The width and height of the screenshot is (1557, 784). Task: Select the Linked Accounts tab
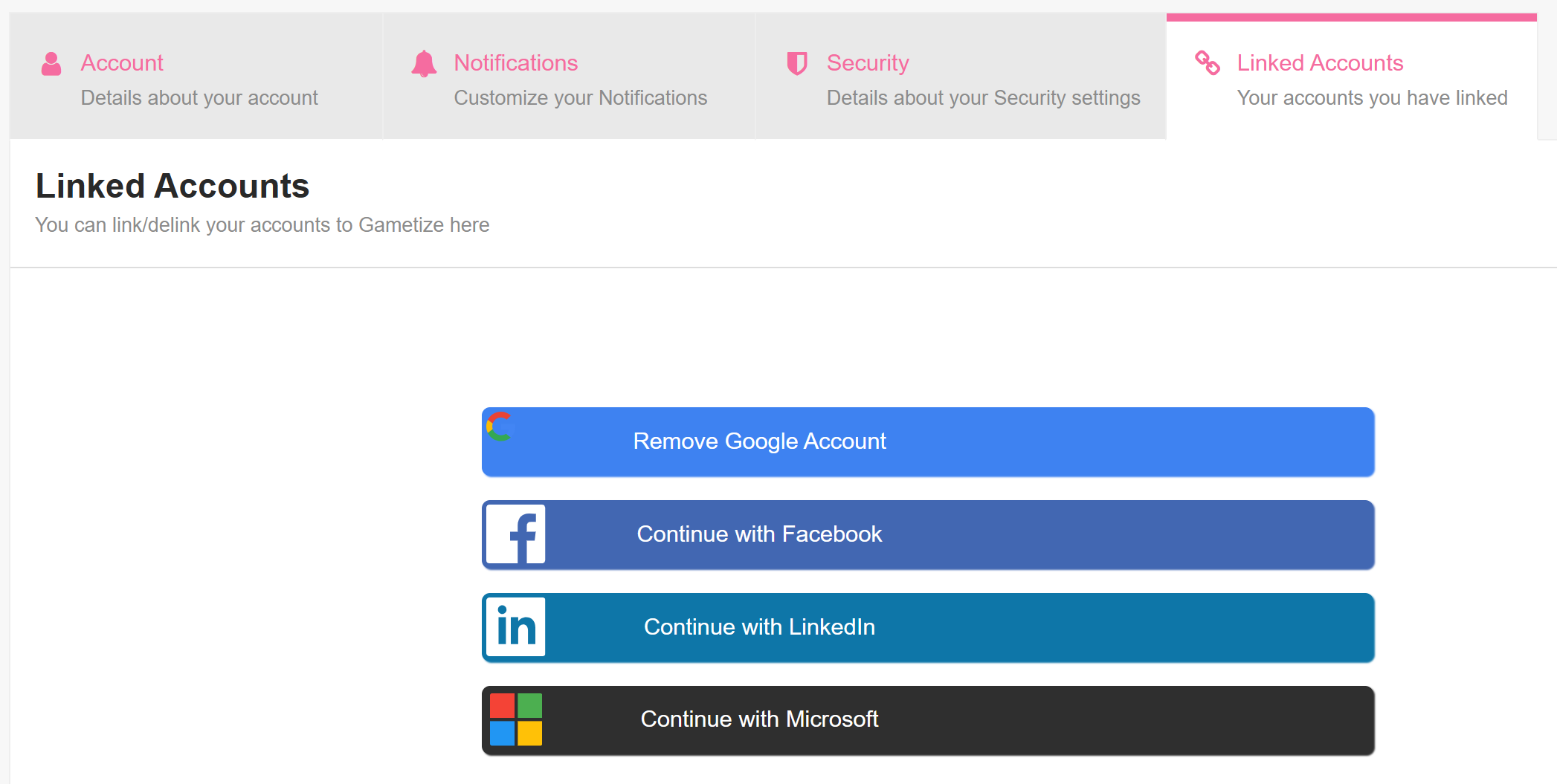click(x=1352, y=76)
